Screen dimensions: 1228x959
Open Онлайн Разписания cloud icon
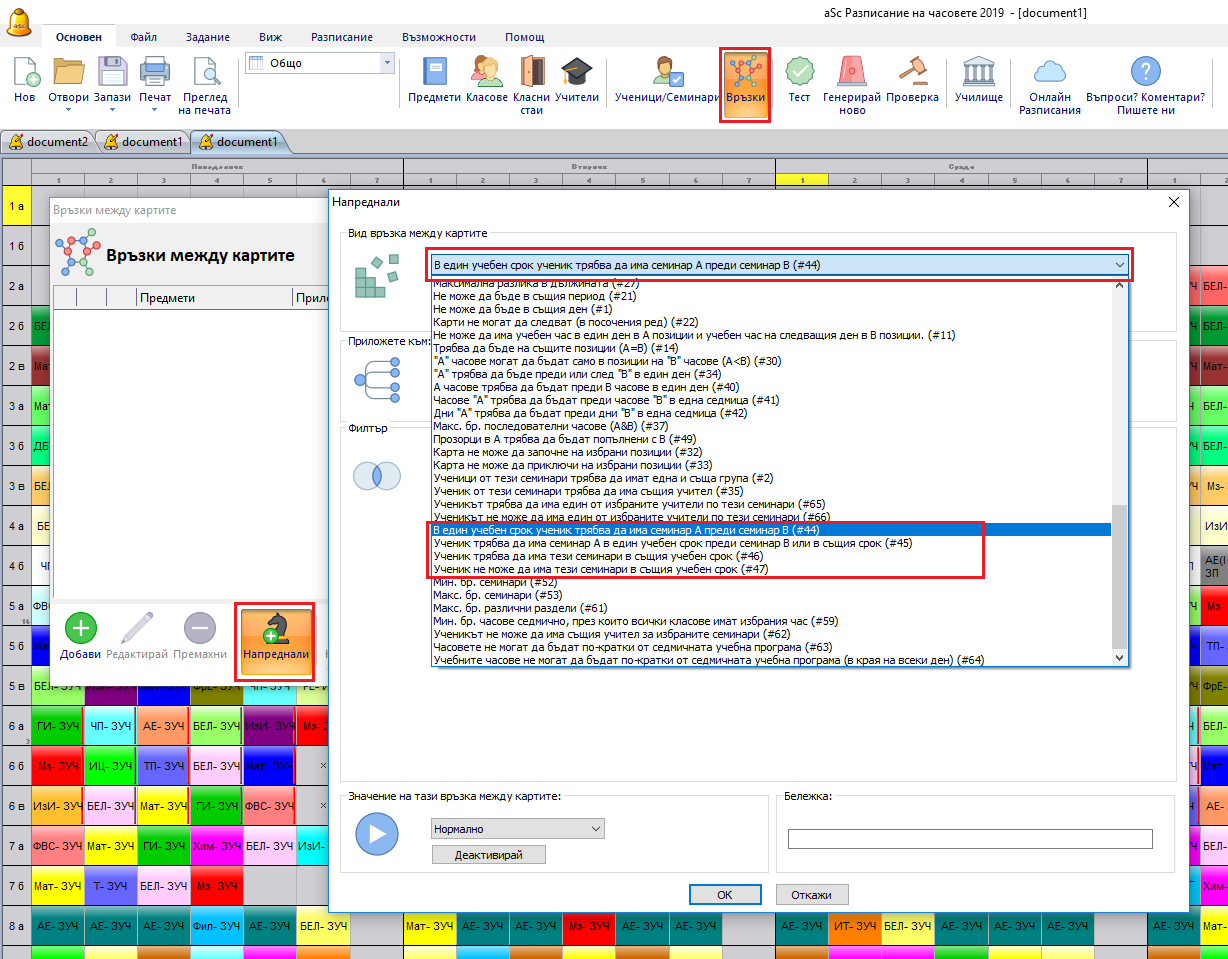pyautogui.click(x=1049, y=73)
